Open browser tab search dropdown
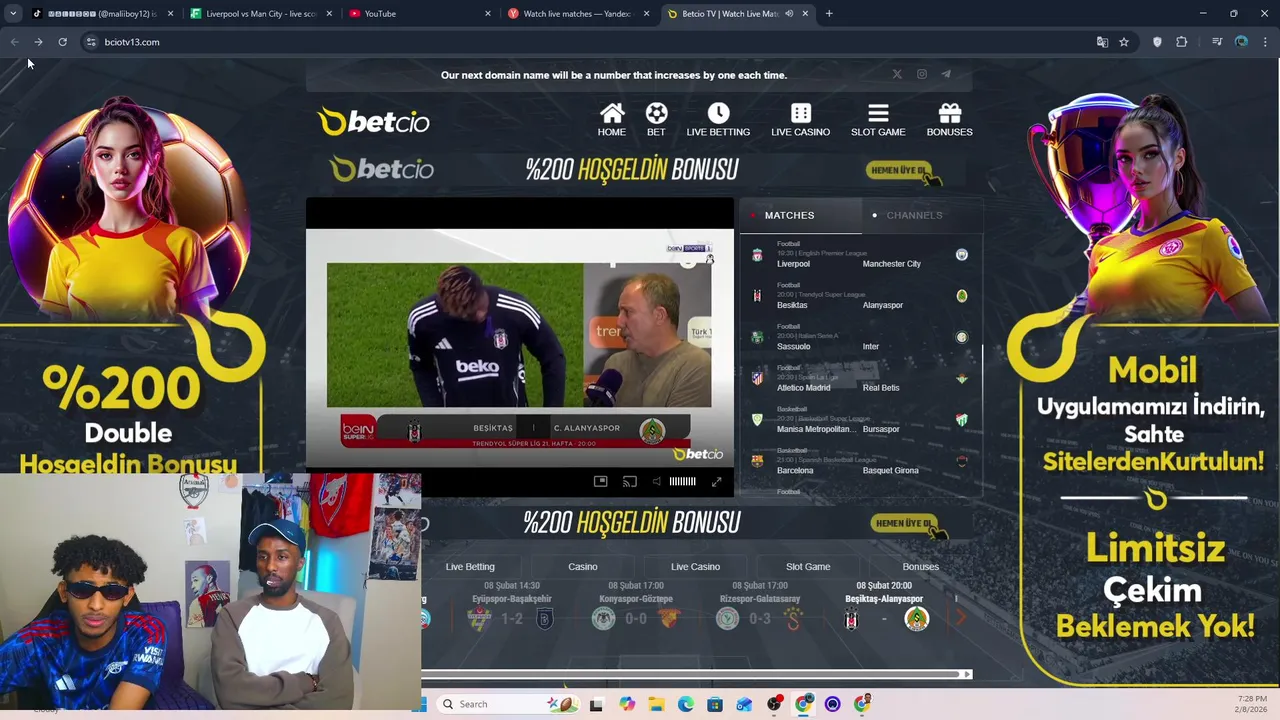This screenshot has height=720, width=1280. (x=13, y=14)
